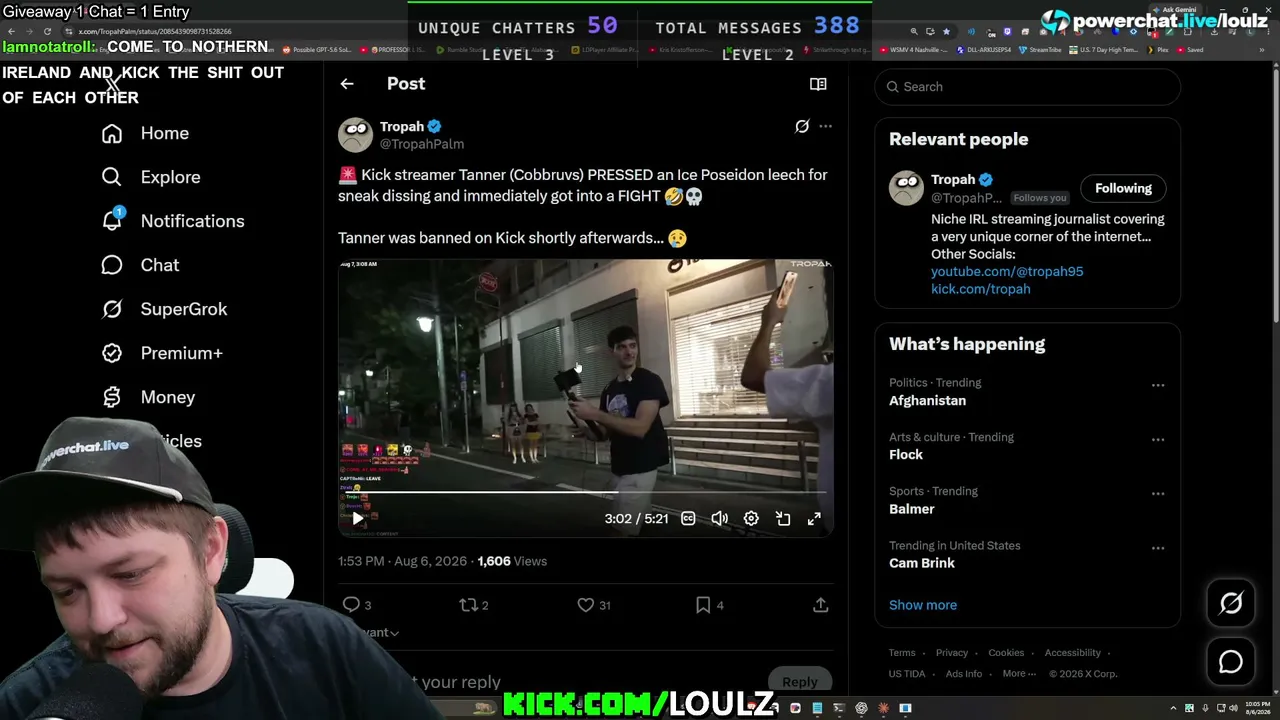Click the Premium+ verified badge icon
Screen dimensions: 1280x720
coord(112,353)
